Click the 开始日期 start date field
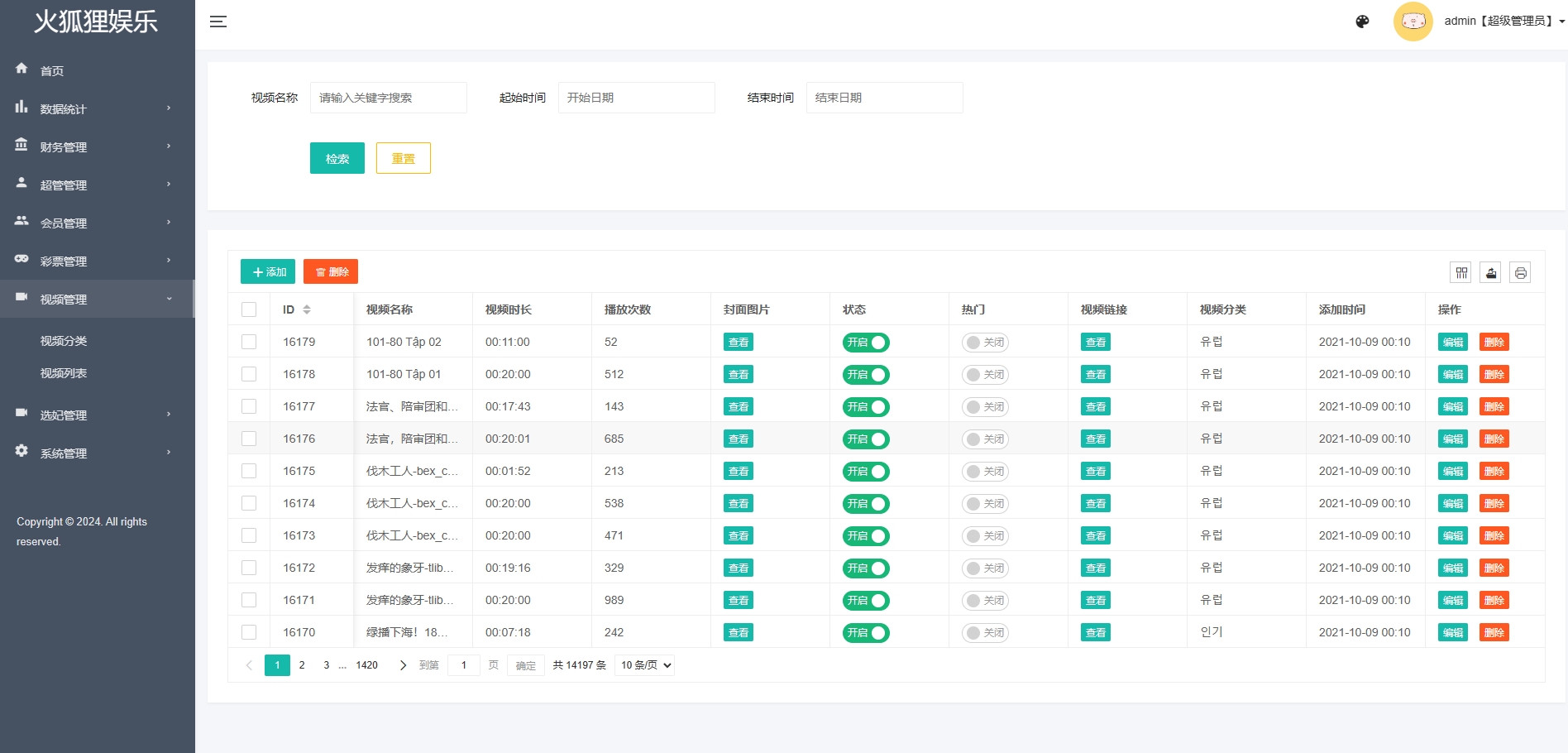 coord(635,98)
